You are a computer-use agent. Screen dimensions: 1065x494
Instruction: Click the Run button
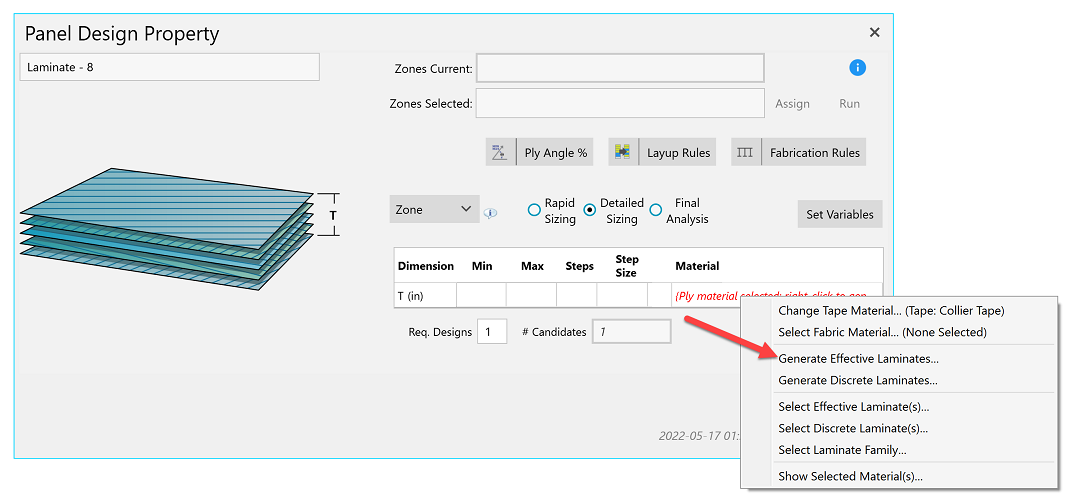click(849, 104)
